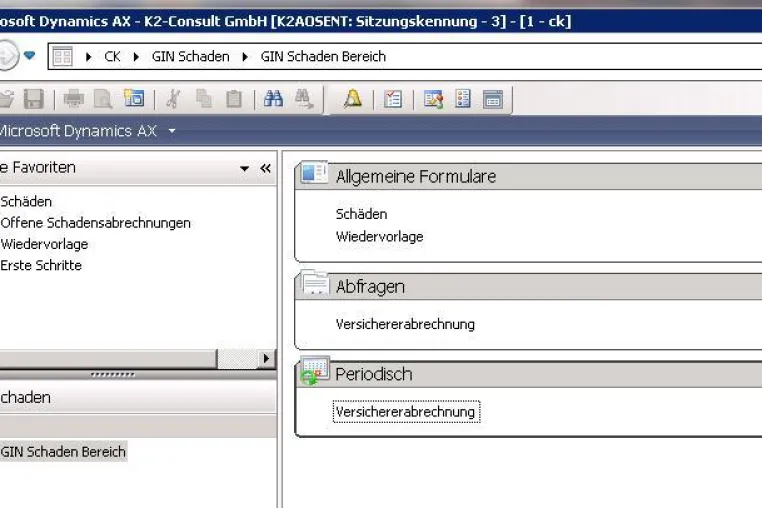Open Wiedervorlage in the Favoriten list

click(x=44, y=244)
